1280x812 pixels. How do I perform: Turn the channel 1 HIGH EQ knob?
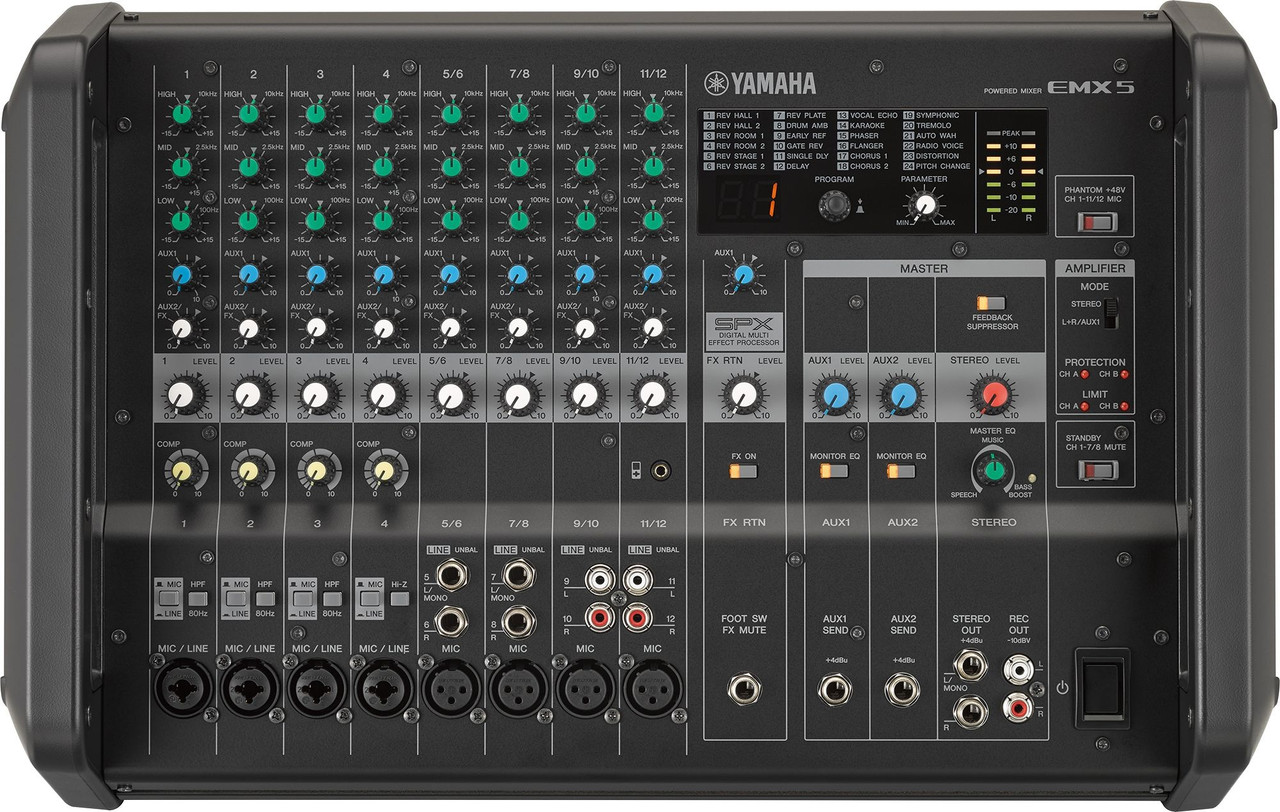pyautogui.click(x=183, y=116)
